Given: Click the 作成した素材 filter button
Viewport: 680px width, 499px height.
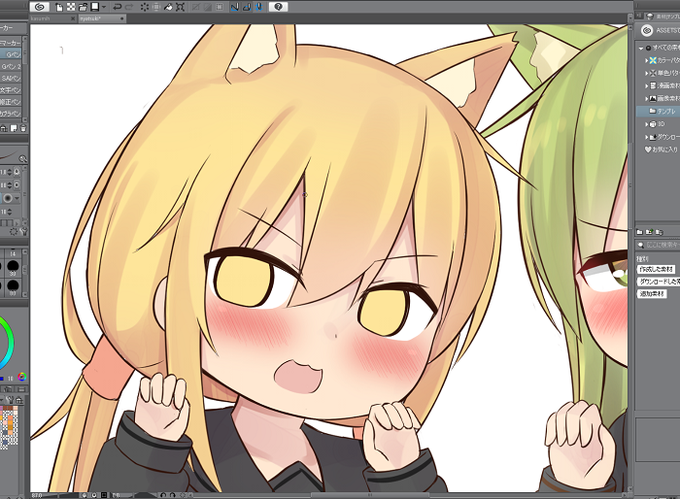Looking at the screenshot, I should click(x=656, y=269).
